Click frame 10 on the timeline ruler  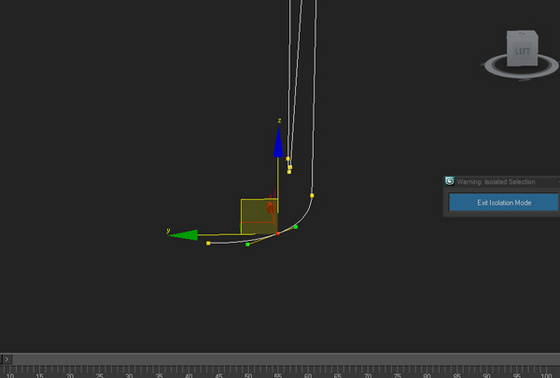tap(10, 375)
